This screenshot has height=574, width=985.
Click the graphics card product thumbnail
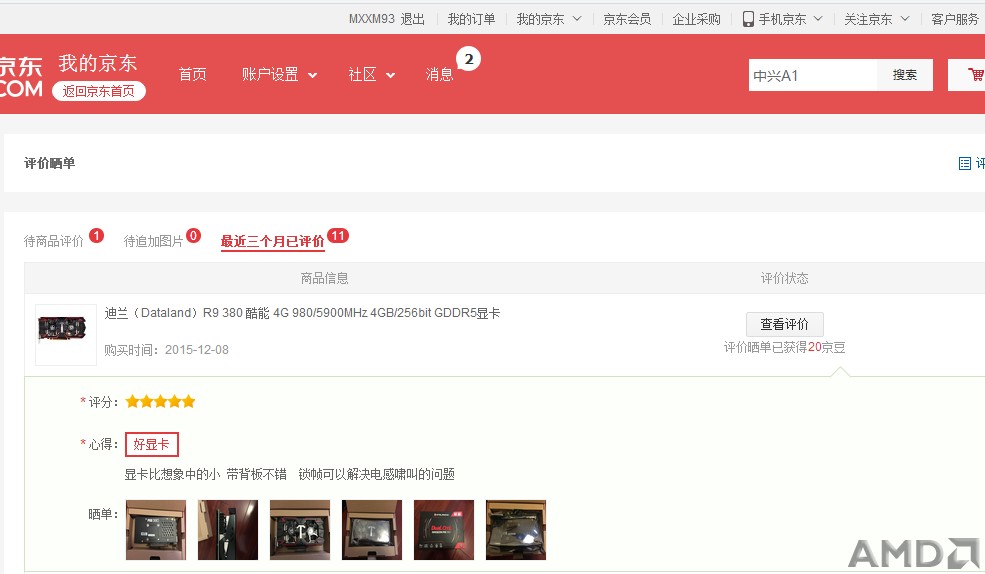[x=66, y=335]
